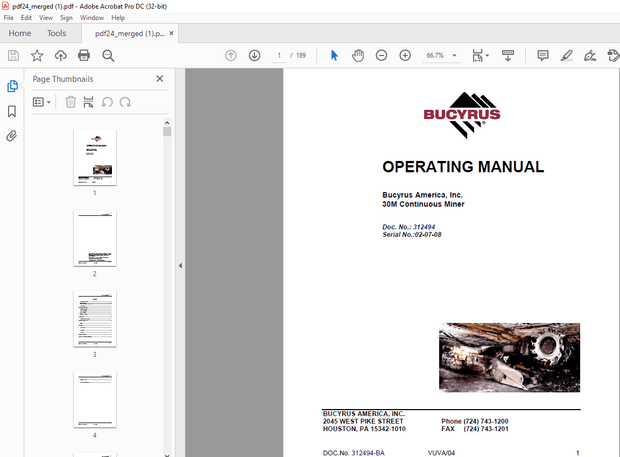Click the OPERATING MANUAL heading
The height and width of the screenshot is (457, 620).
coord(463,167)
